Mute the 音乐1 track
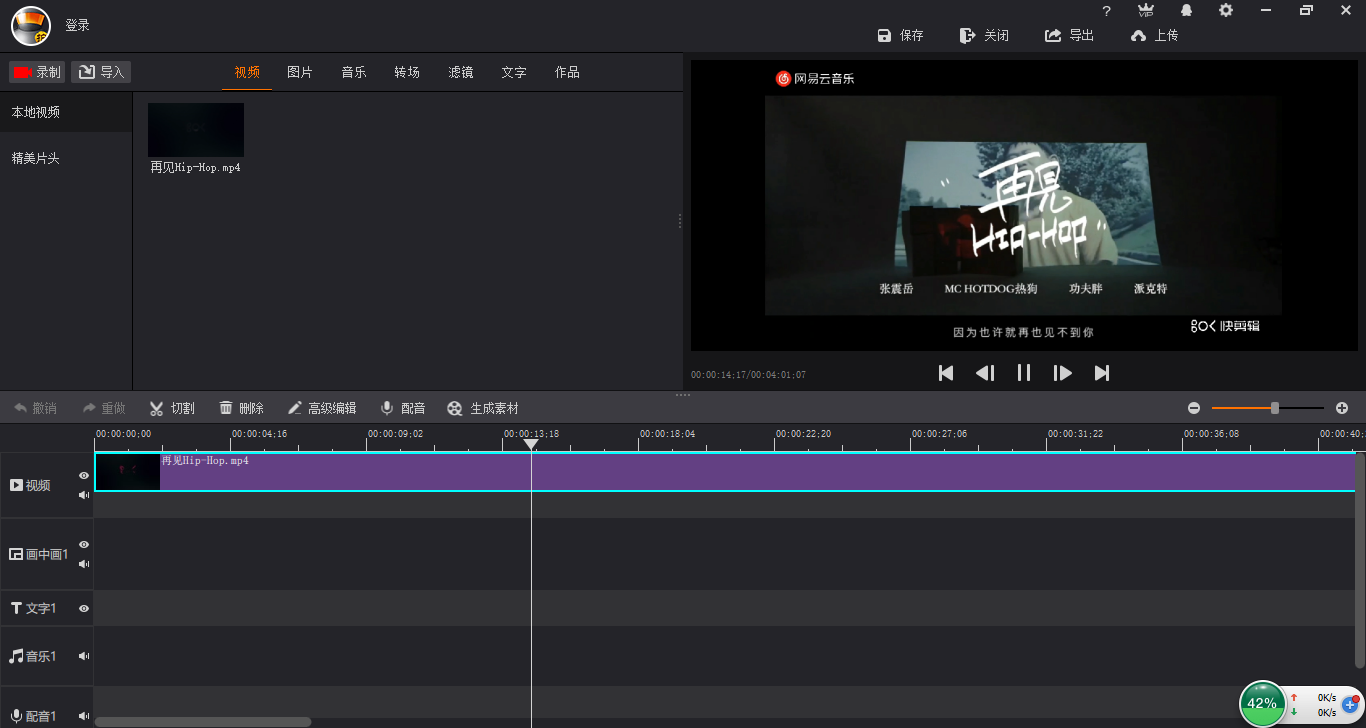Viewport: 1366px width, 728px height. [84, 656]
